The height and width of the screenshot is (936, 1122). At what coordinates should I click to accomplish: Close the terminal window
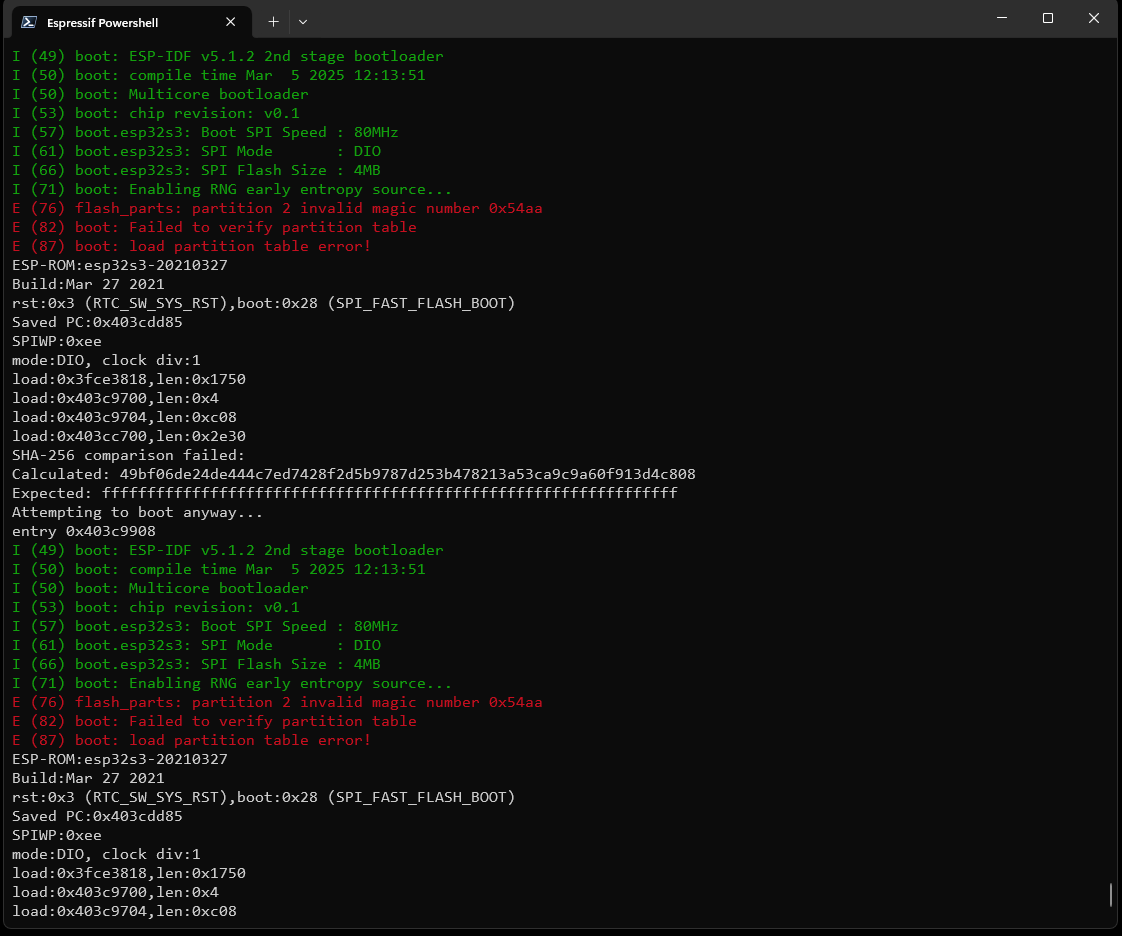tap(1093, 18)
